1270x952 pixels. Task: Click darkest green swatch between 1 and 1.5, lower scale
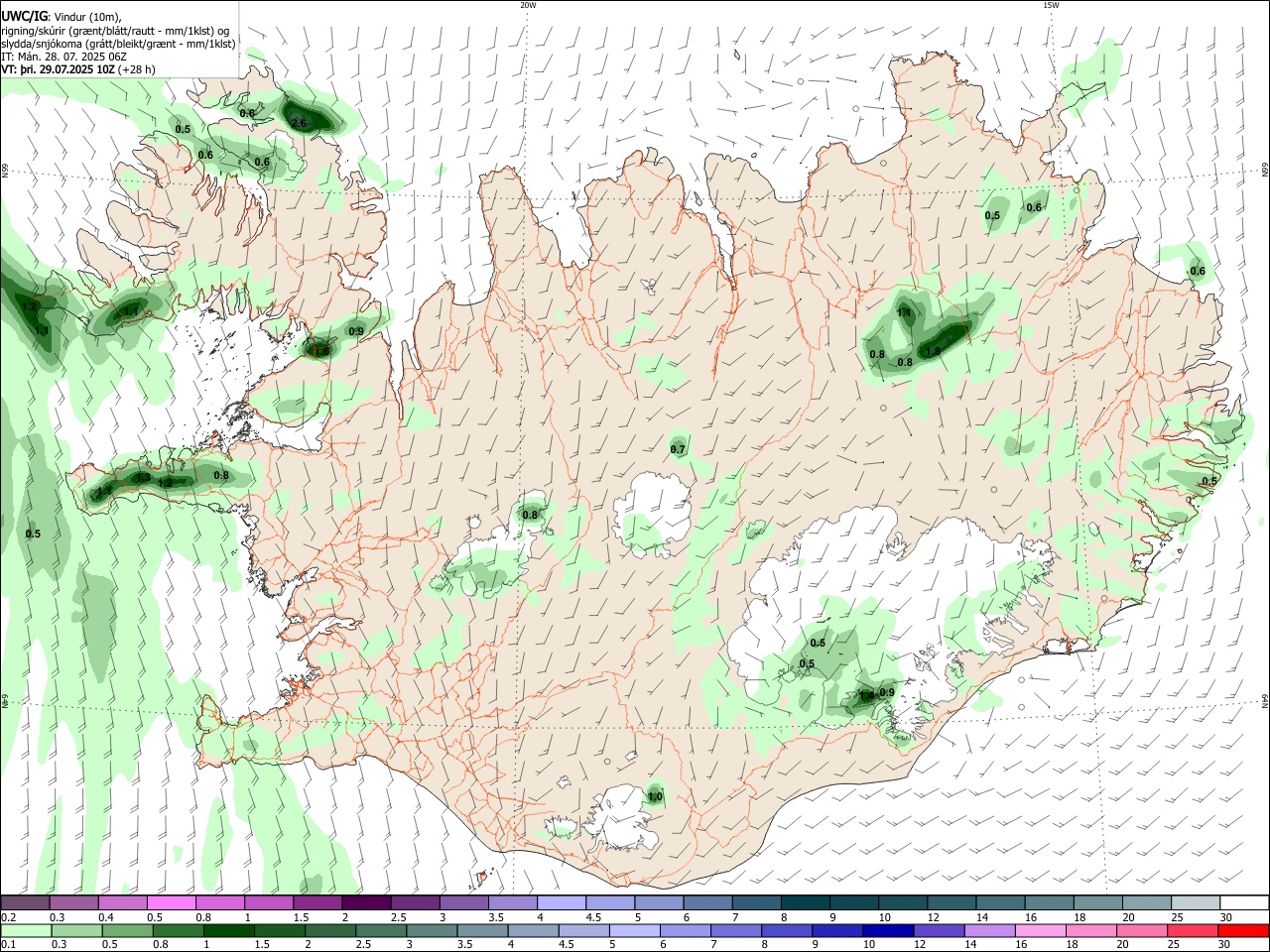(228, 930)
